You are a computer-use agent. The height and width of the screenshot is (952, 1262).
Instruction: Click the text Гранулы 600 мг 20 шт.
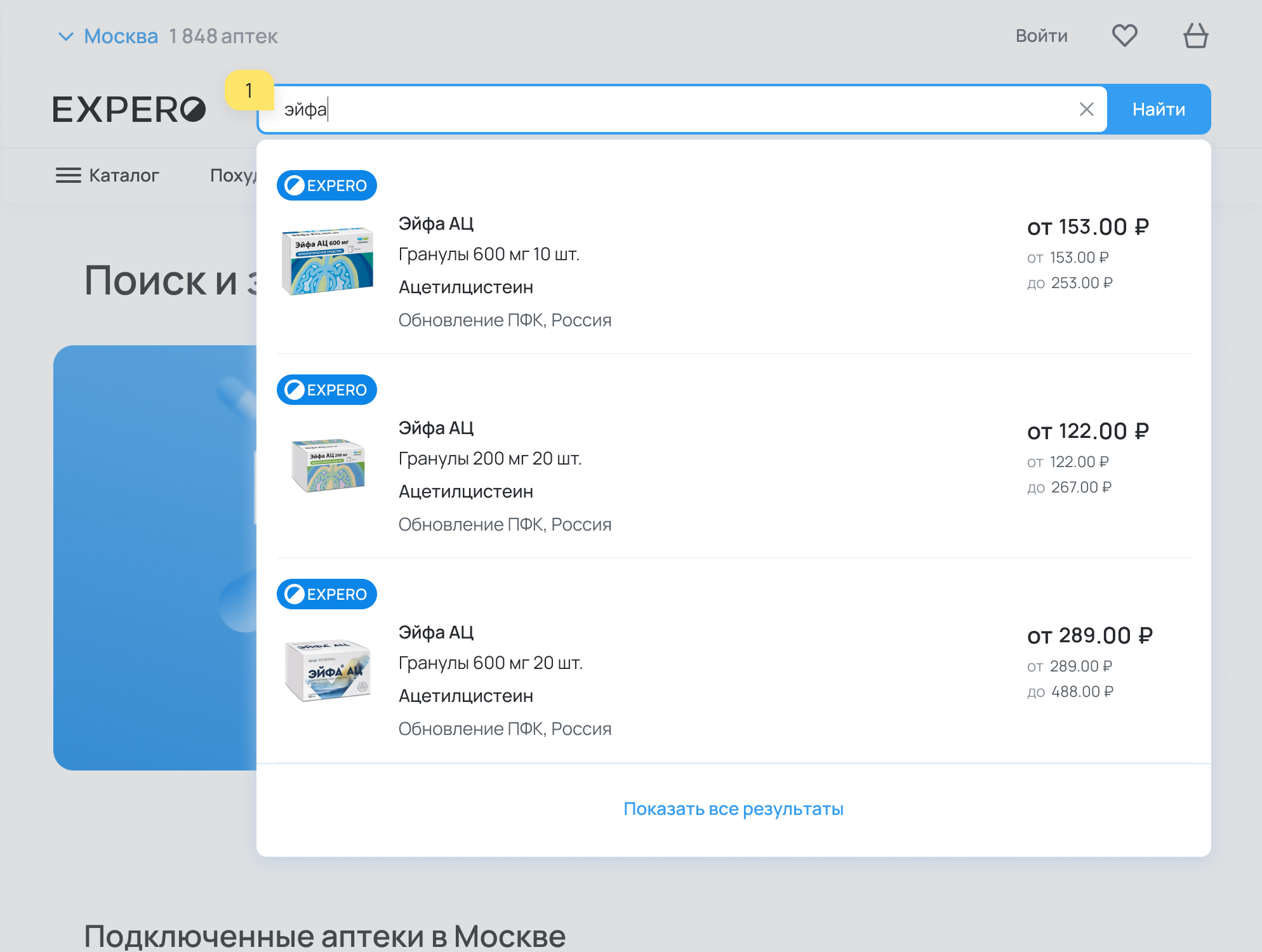(x=491, y=663)
